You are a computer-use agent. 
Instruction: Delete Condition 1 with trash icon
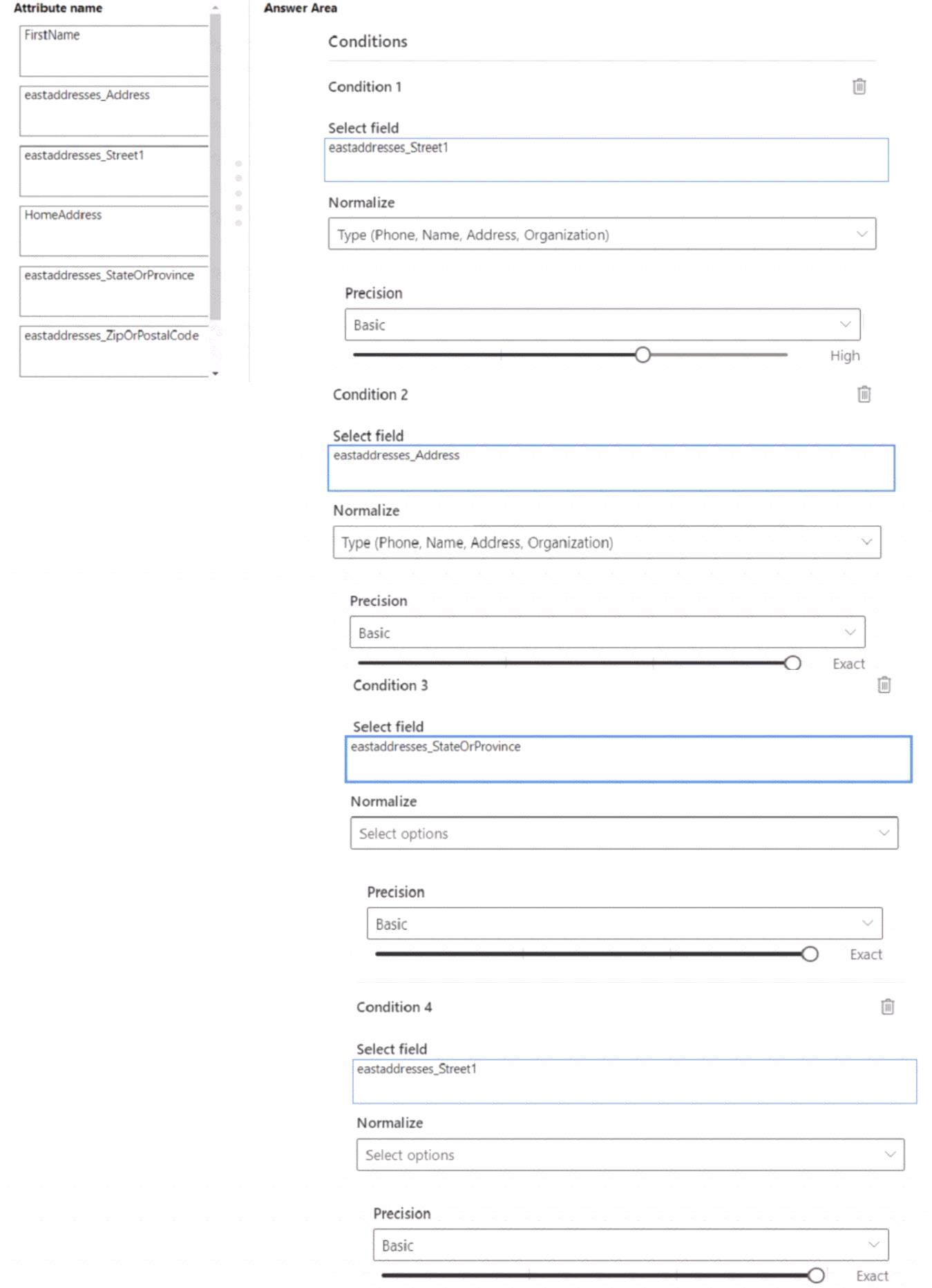point(859,86)
